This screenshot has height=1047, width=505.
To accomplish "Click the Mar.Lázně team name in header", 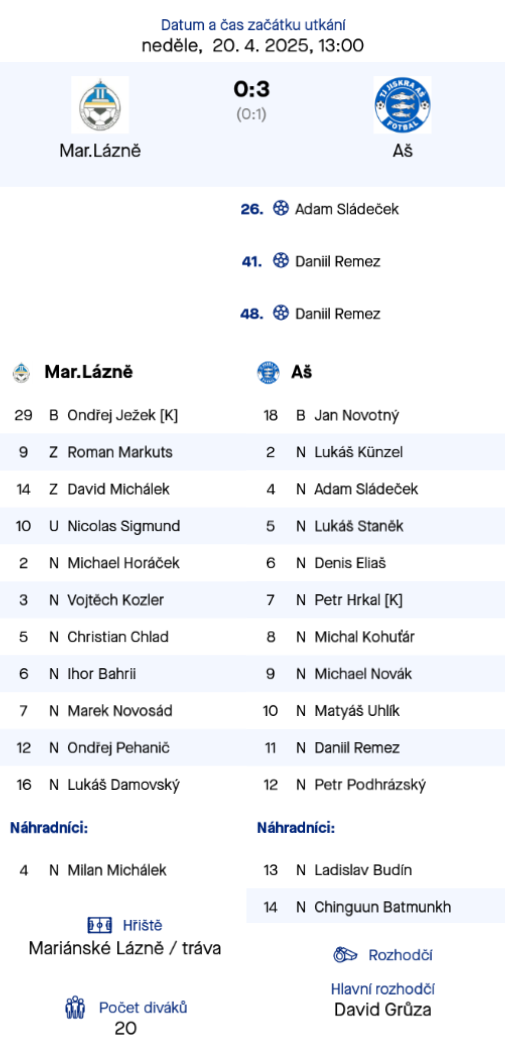I will coord(100,151).
